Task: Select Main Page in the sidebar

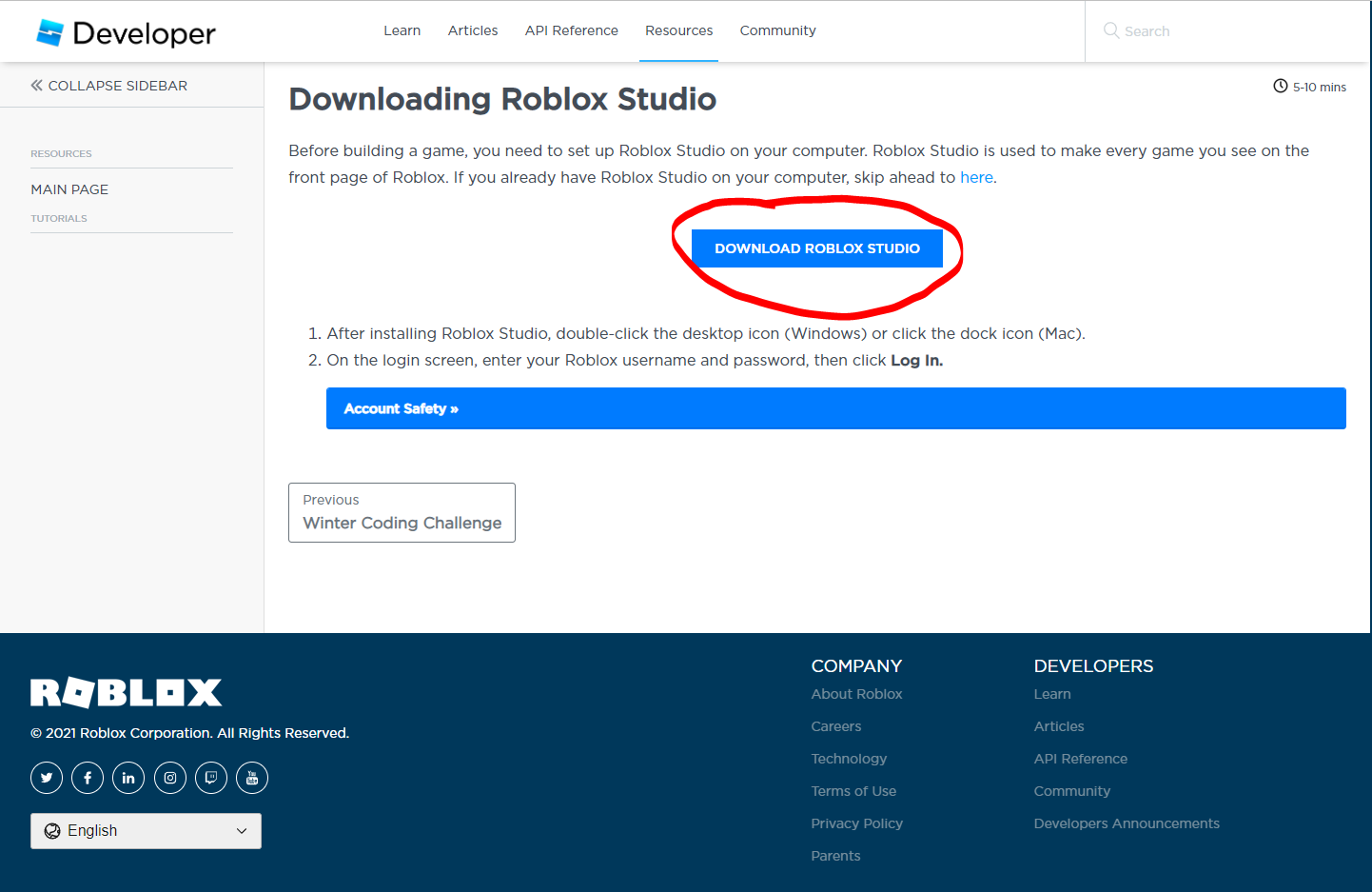Action: pos(69,188)
